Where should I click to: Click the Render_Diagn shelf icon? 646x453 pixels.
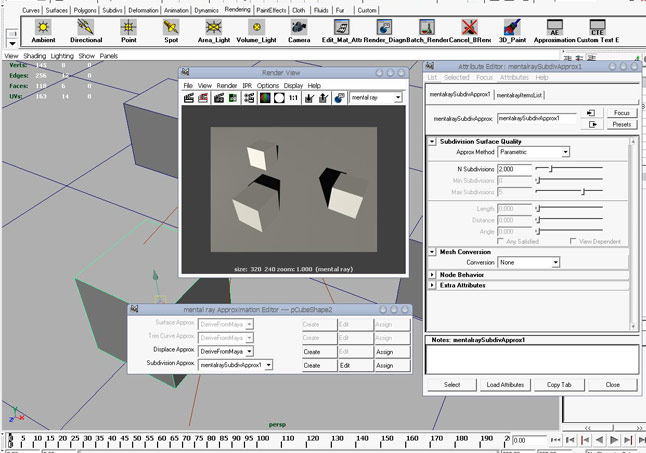point(384,28)
